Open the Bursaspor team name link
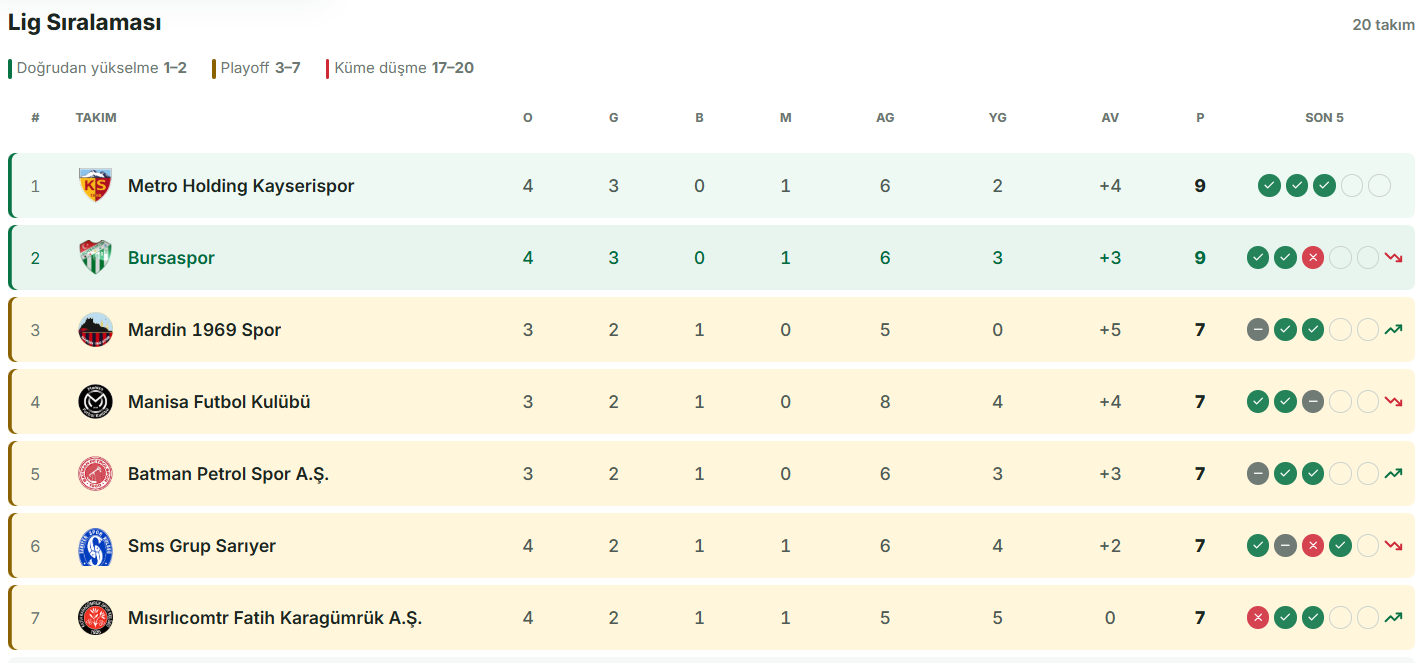The image size is (1424, 663). tap(171, 258)
